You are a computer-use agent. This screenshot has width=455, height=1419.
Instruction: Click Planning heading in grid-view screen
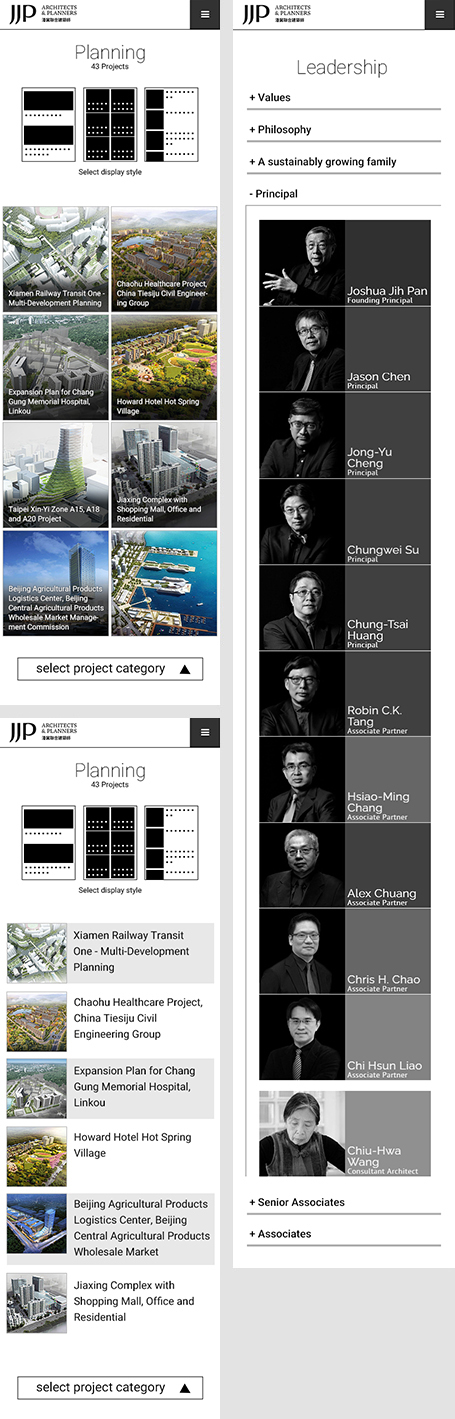point(110,52)
